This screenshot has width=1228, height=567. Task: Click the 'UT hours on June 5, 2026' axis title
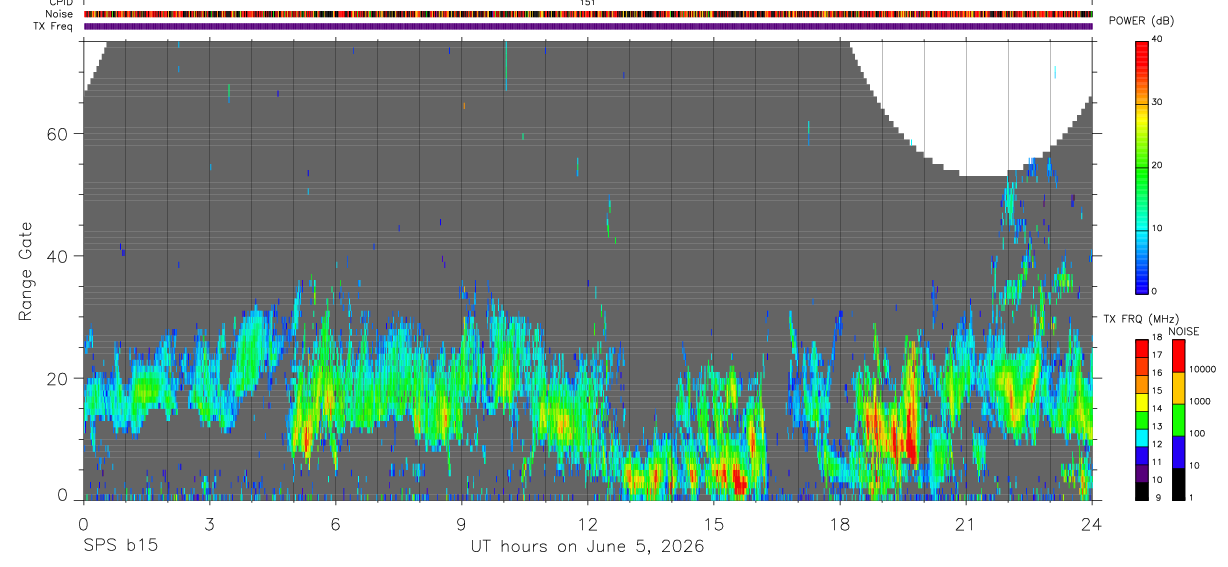[587, 547]
